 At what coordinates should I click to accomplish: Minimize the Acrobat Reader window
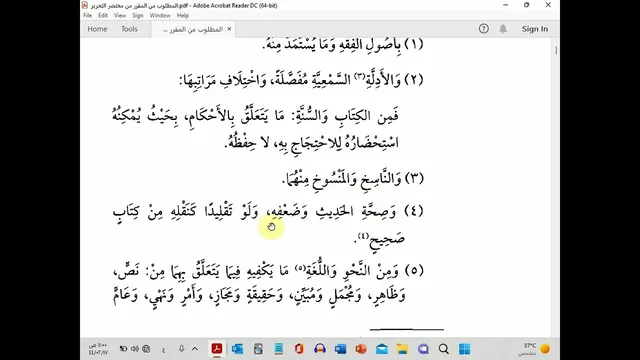coord(505,5)
